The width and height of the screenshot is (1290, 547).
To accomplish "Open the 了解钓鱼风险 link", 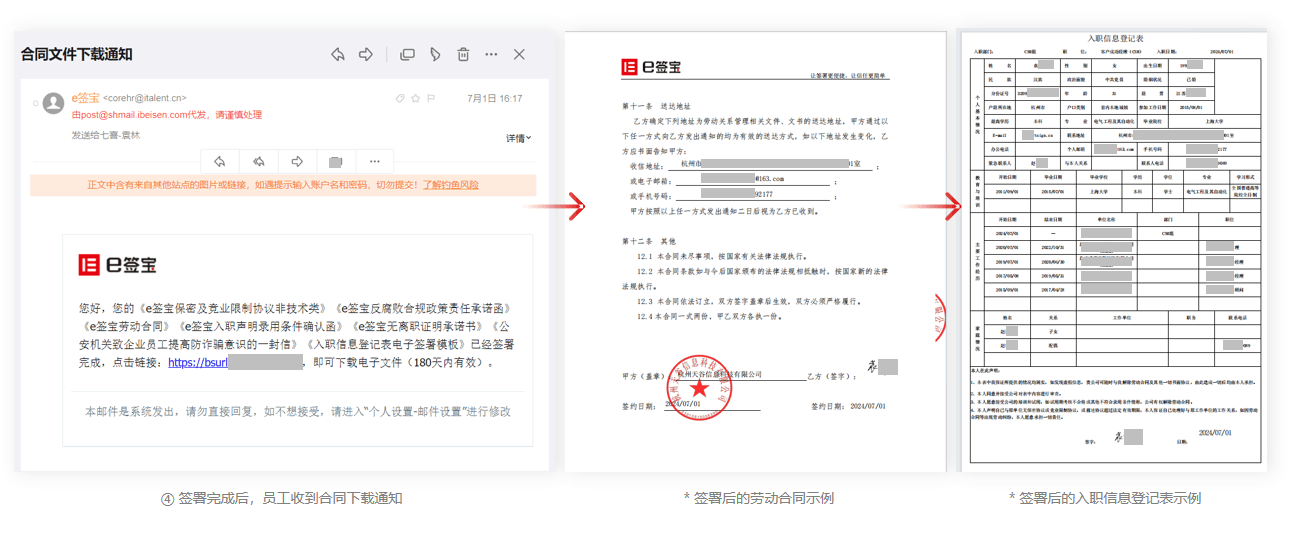I will [x=451, y=185].
